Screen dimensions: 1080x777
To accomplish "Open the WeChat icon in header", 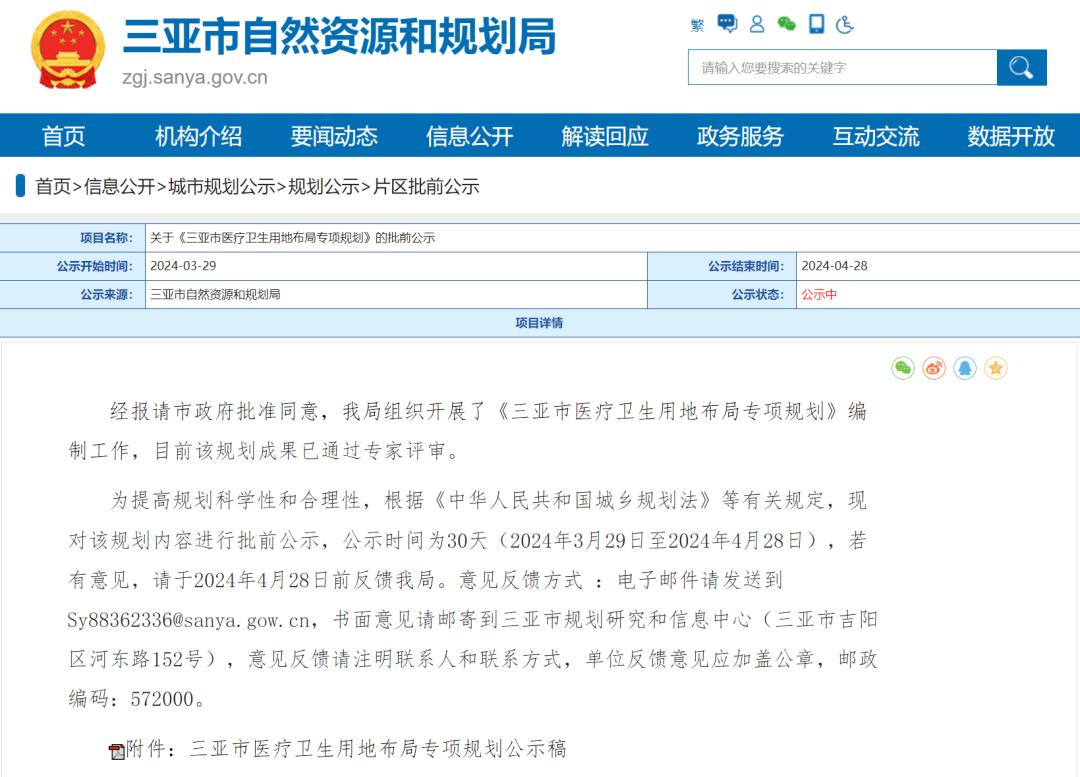I will point(786,24).
